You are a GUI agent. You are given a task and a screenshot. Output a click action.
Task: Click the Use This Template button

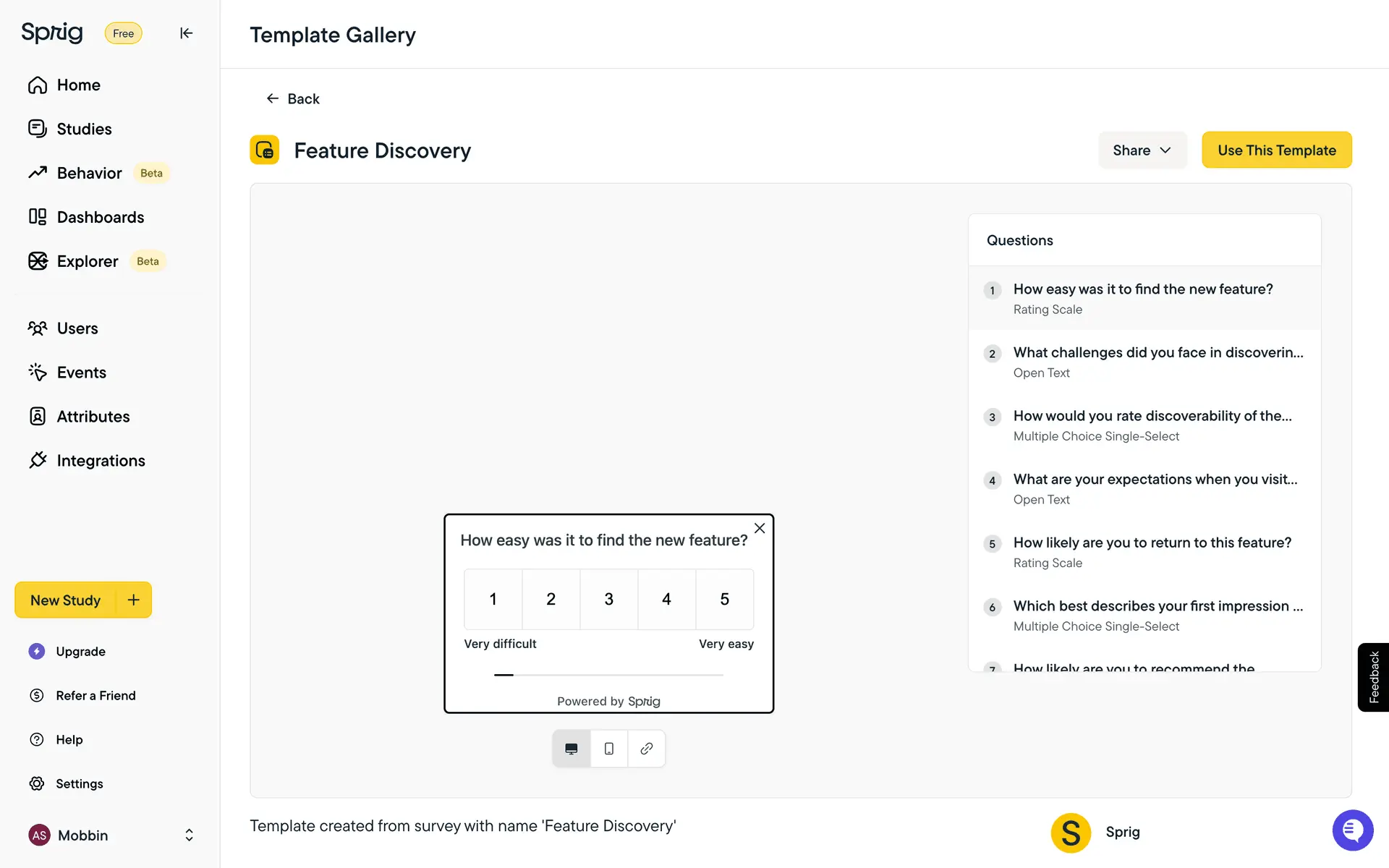[x=1276, y=150]
